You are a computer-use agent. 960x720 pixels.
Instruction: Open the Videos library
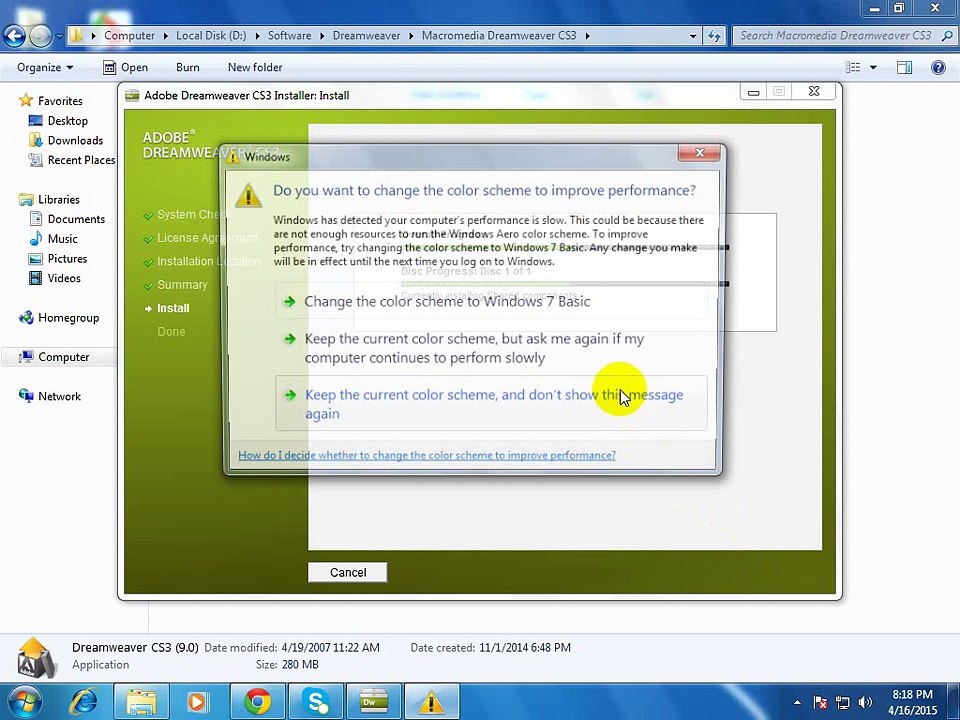point(64,278)
